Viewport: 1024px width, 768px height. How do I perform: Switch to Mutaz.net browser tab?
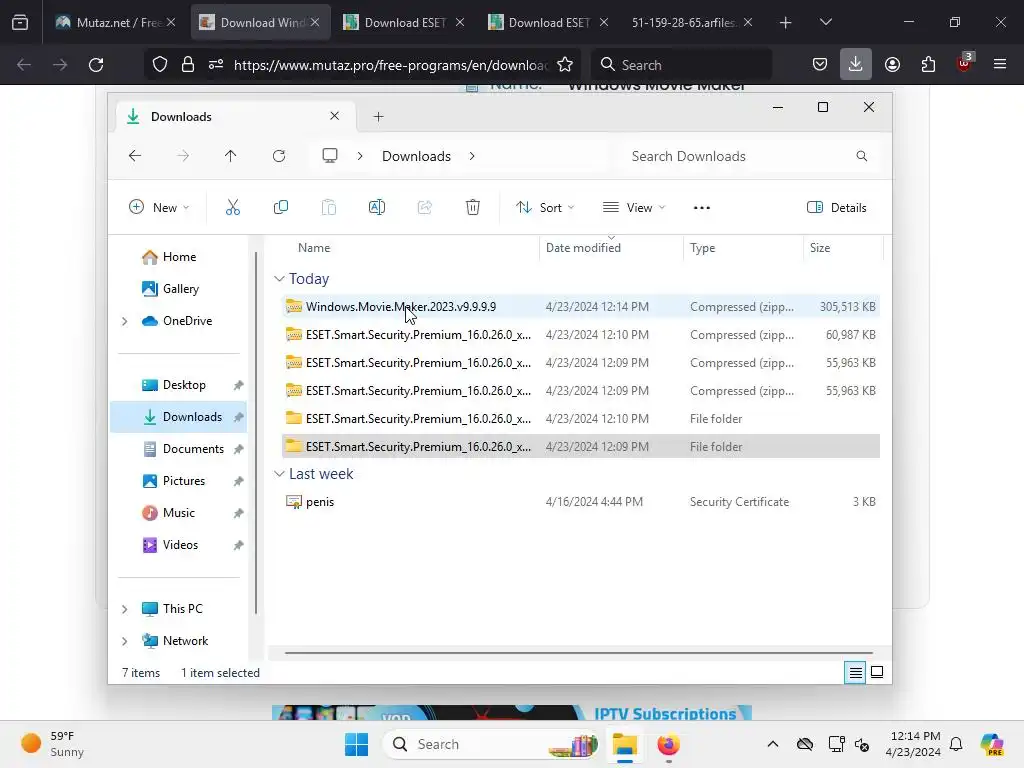(115, 22)
